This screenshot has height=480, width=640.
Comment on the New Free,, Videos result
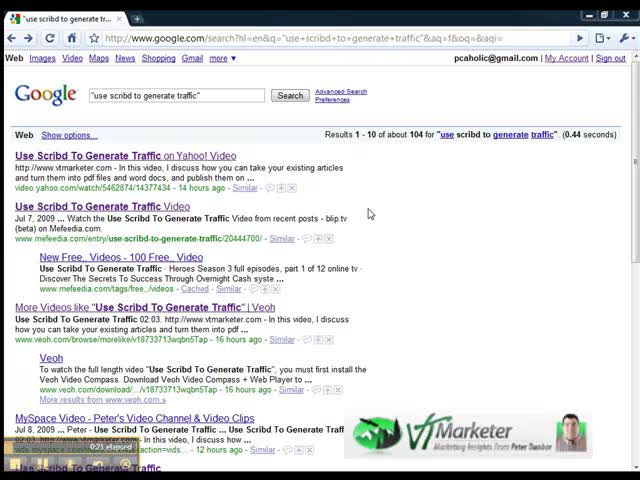(x=253, y=289)
